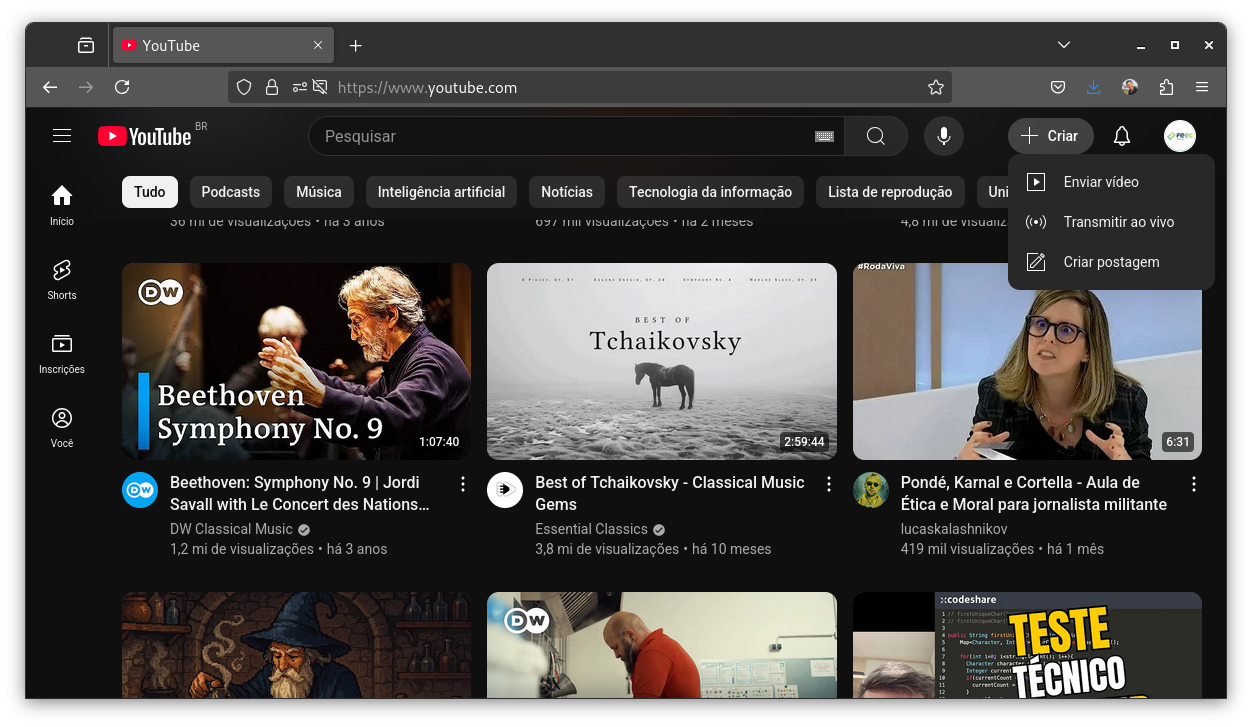Filter by Lista de reprodução chip
This screenshot has width=1252, height=727.
tap(890, 192)
